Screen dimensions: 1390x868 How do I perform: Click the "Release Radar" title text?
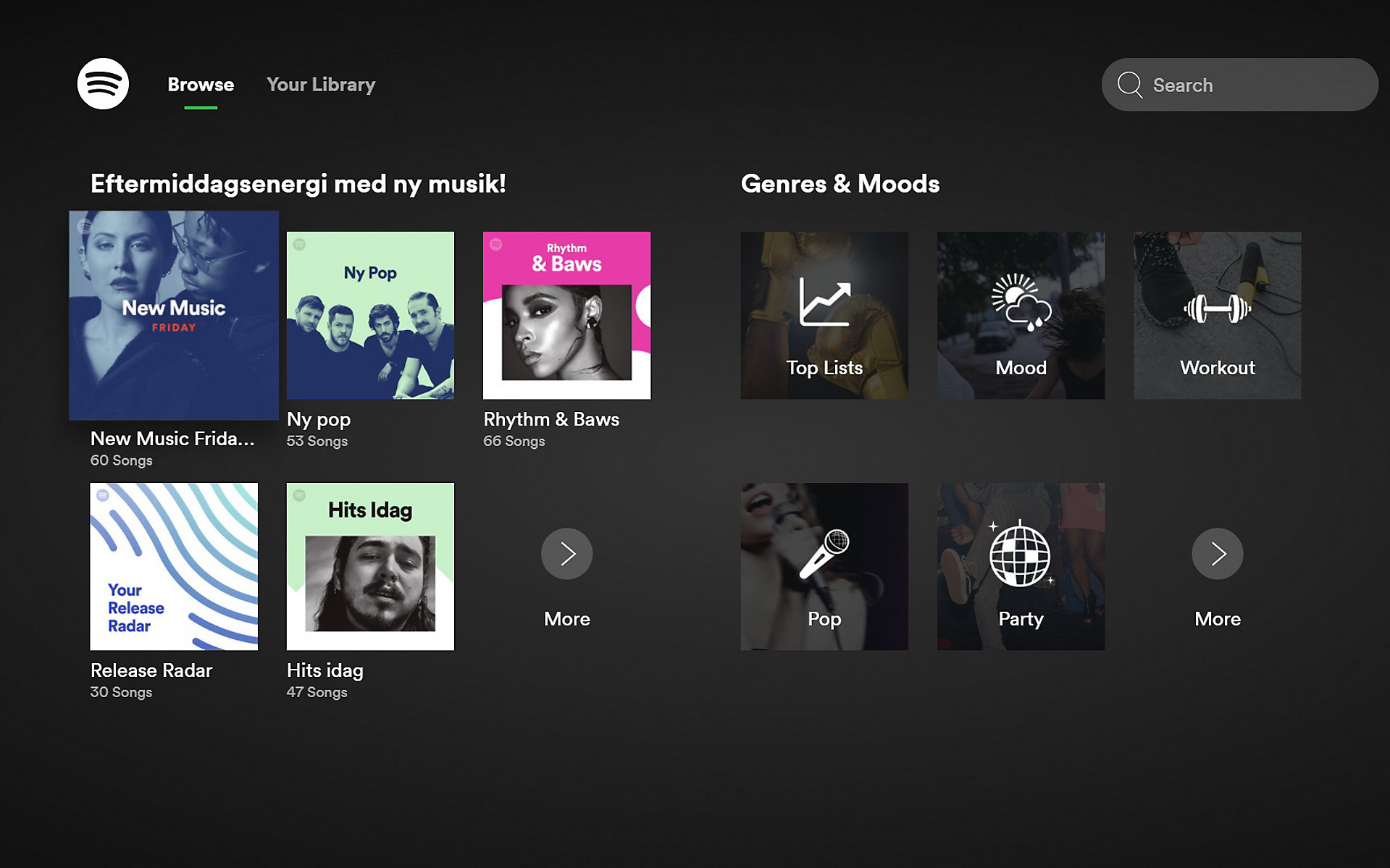click(151, 670)
